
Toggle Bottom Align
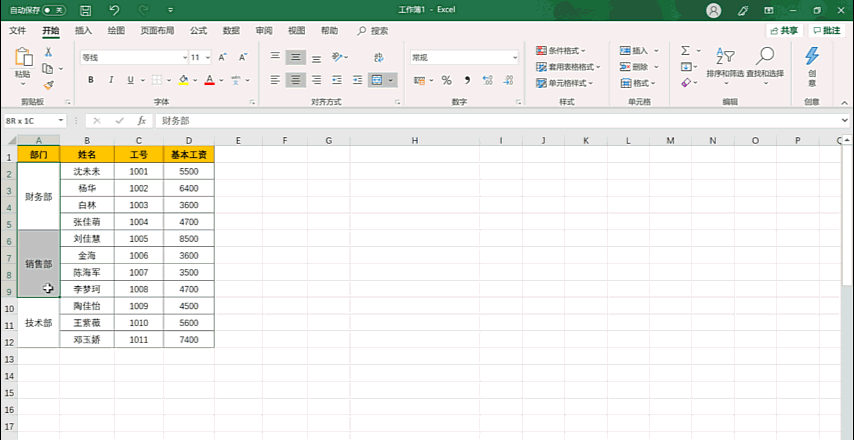point(316,57)
